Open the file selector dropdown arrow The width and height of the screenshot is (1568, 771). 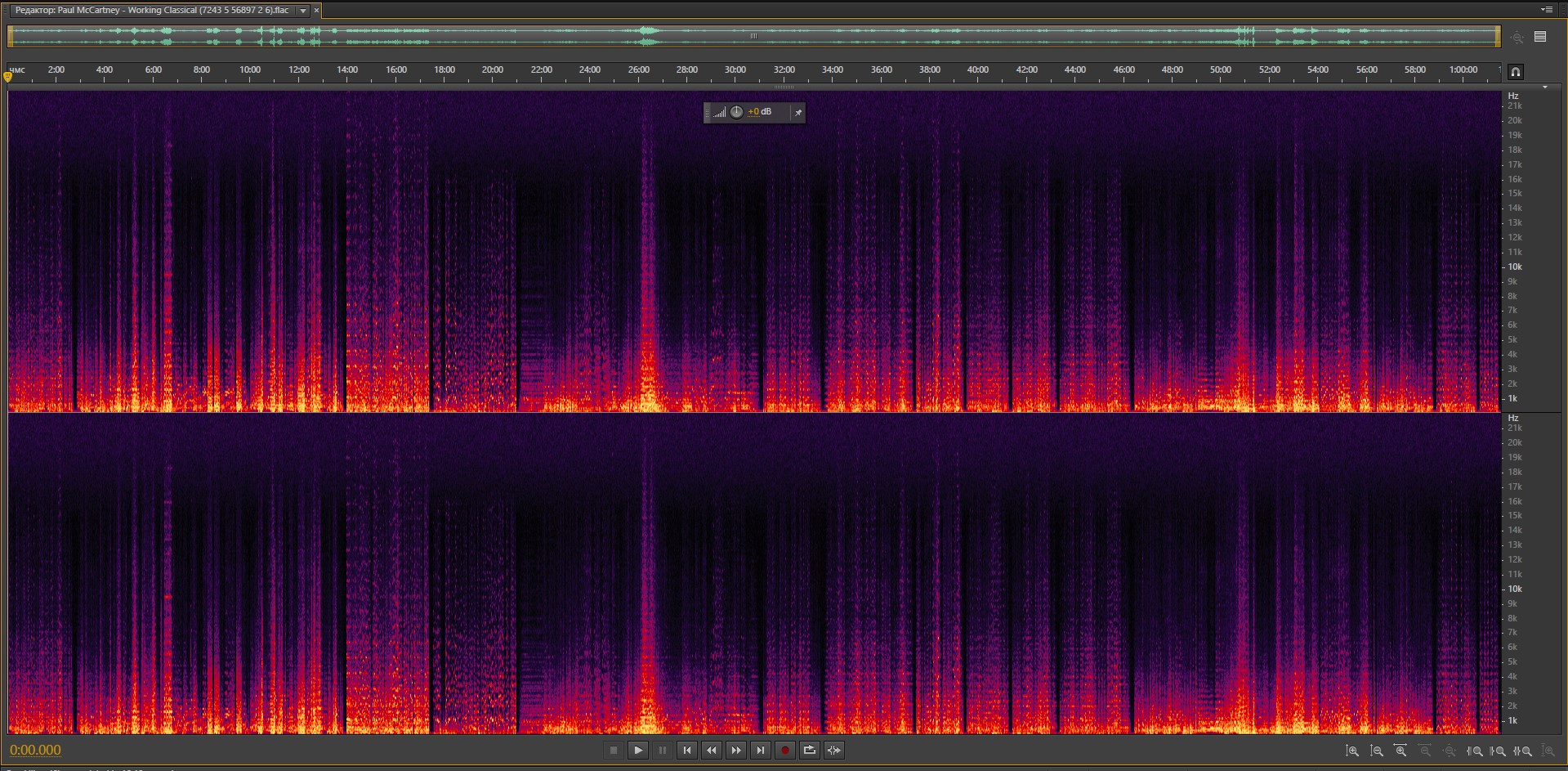pyautogui.click(x=303, y=11)
